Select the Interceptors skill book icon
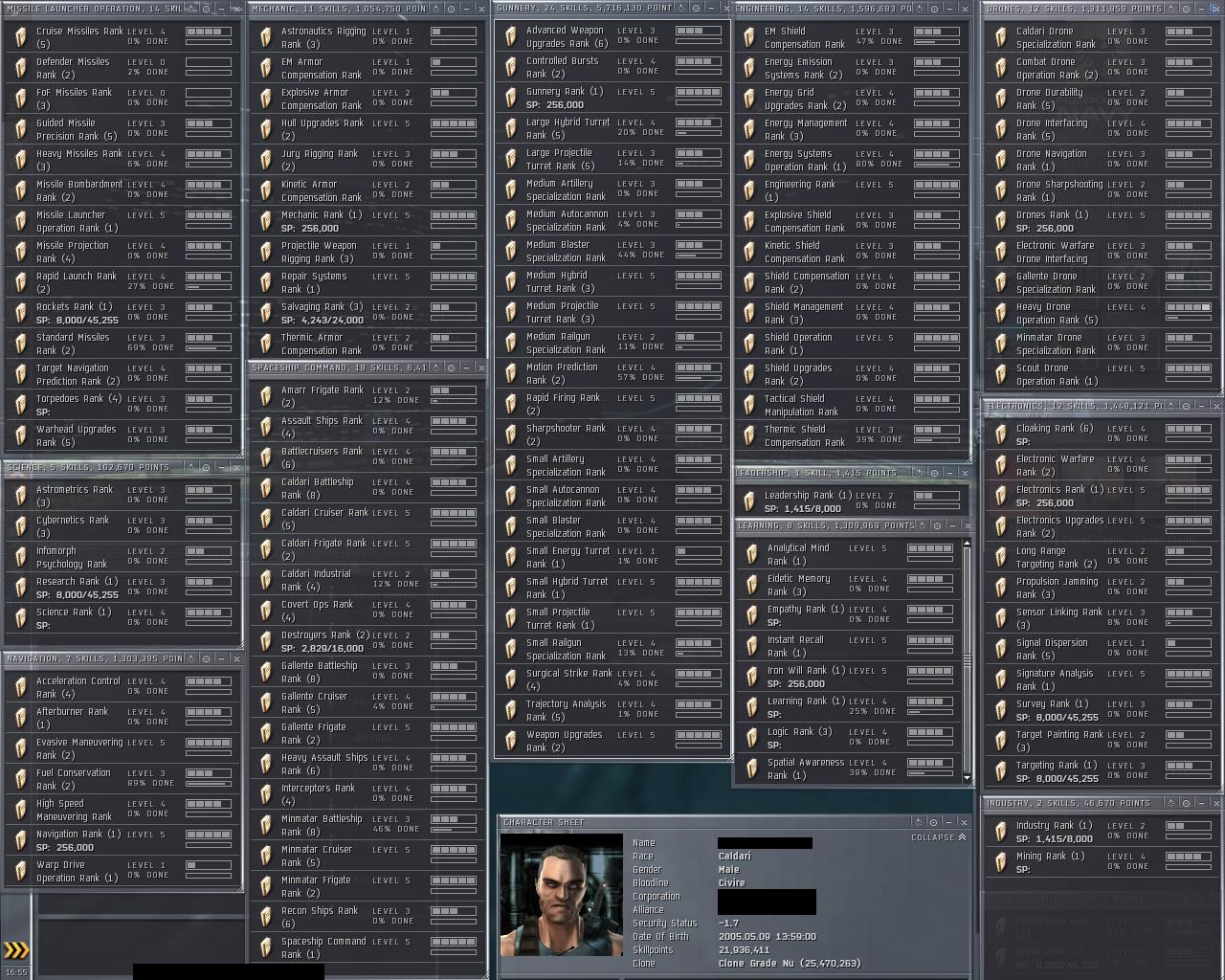1225x980 pixels. click(266, 794)
